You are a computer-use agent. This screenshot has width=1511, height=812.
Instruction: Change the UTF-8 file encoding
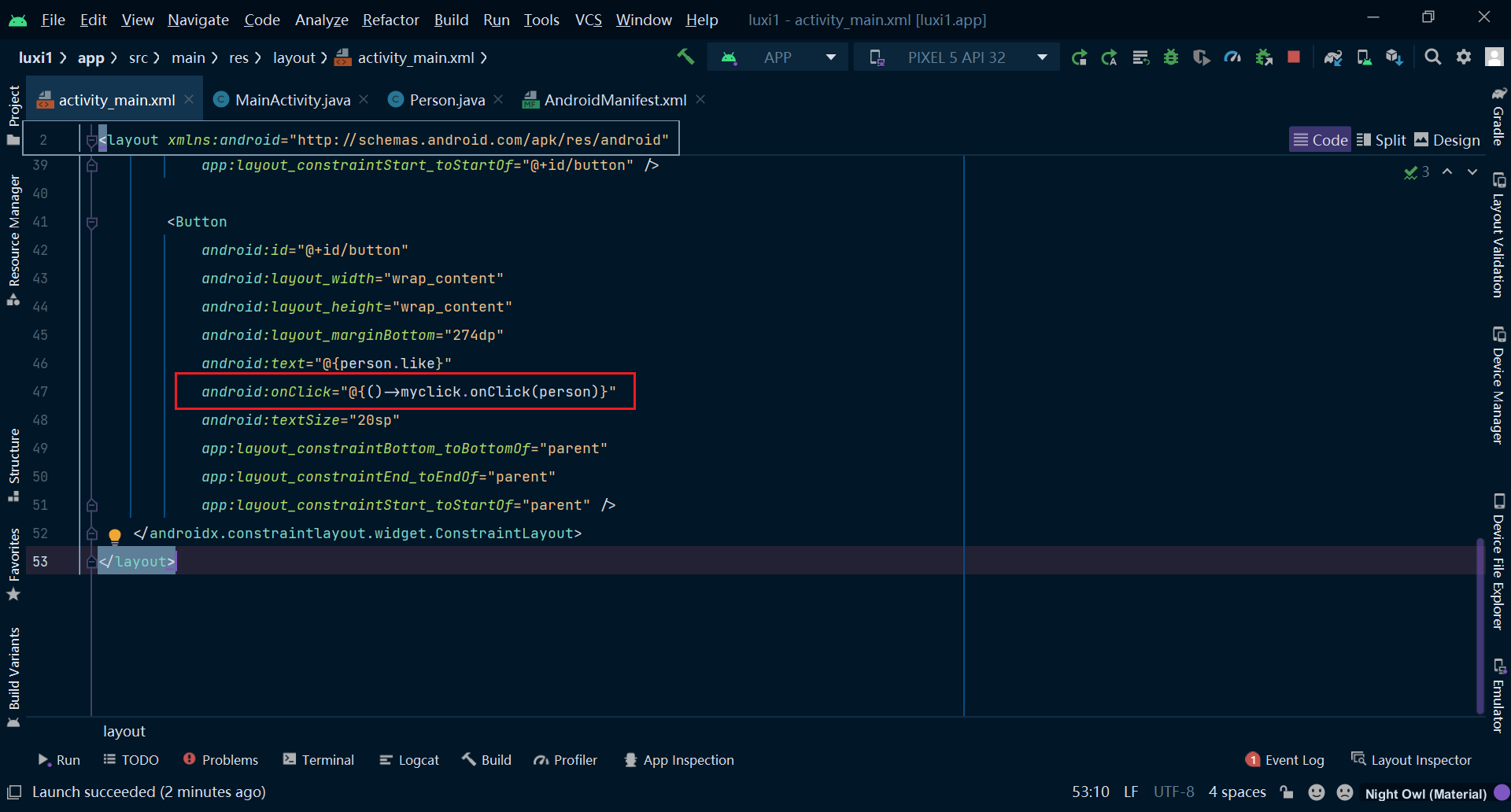coord(1174,792)
